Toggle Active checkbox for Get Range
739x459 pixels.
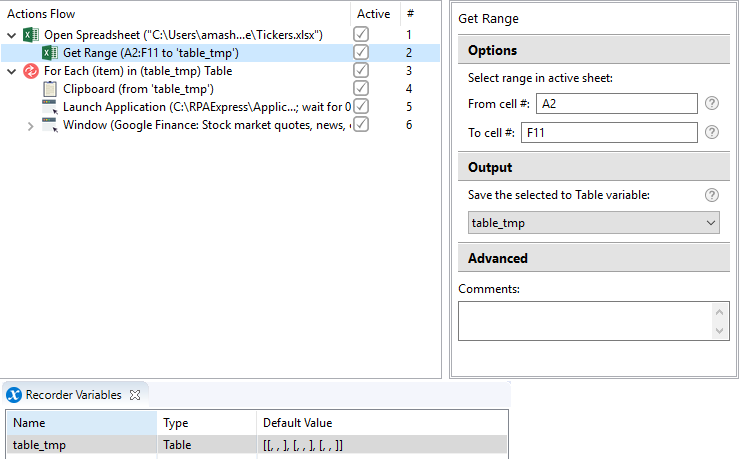pyautogui.click(x=361, y=52)
